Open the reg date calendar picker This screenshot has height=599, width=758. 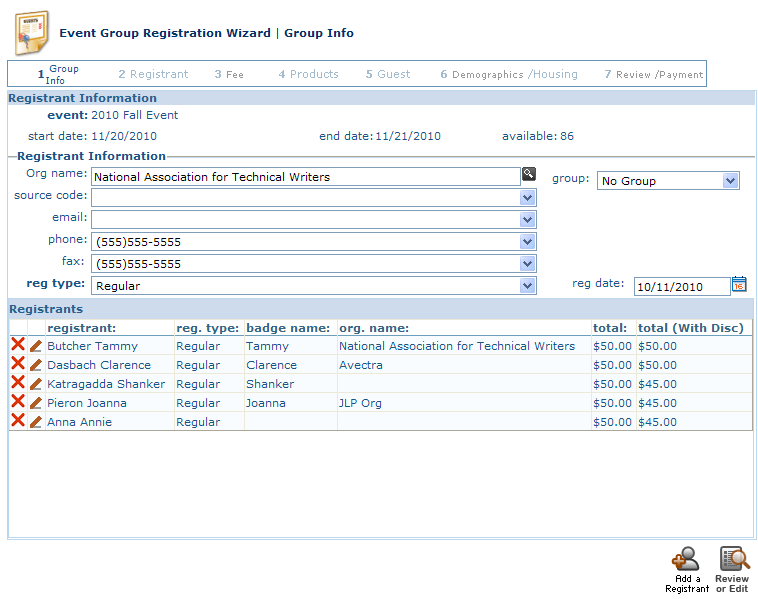pyautogui.click(x=739, y=284)
